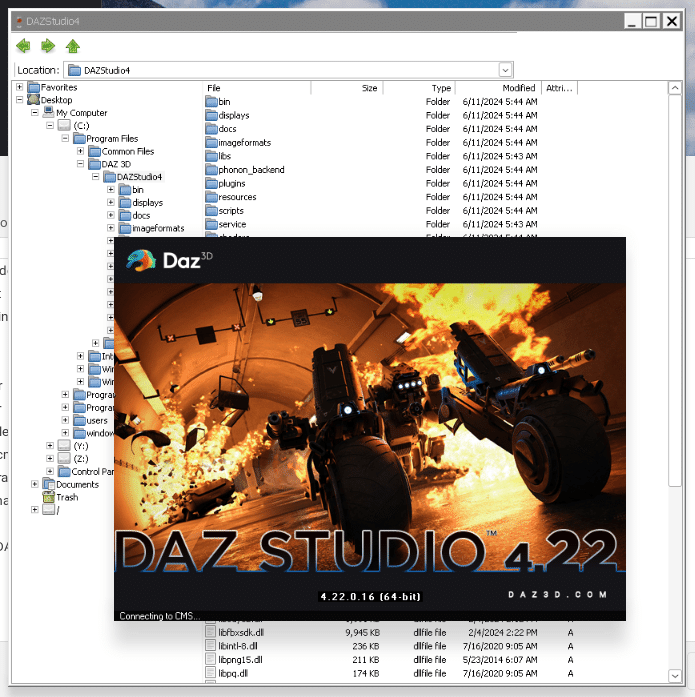Screen dimensions: 695x697
Task: Collapse the DAZStudio4 tree node
Action: (x=96, y=176)
